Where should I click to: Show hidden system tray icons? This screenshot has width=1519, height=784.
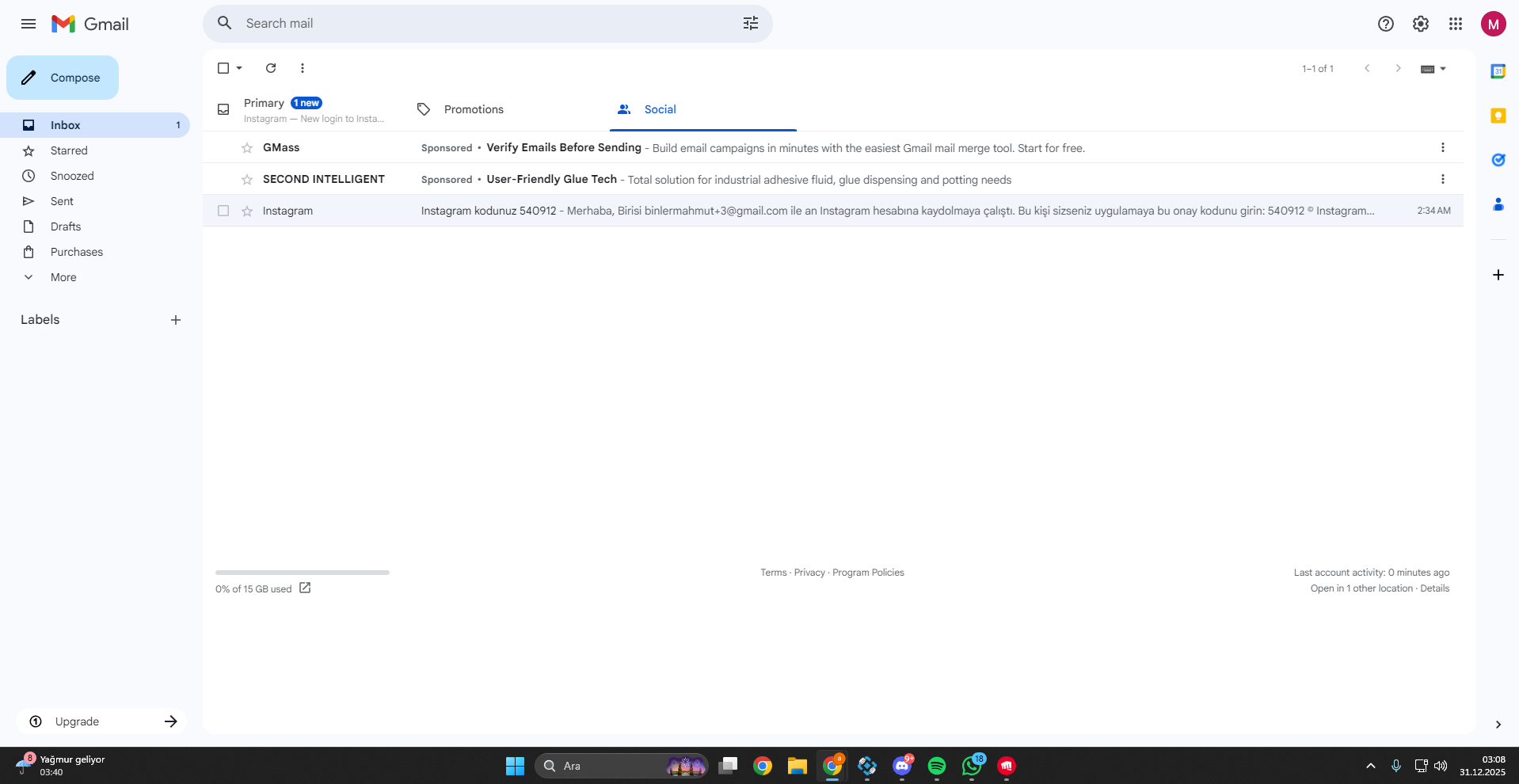point(1371,766)
